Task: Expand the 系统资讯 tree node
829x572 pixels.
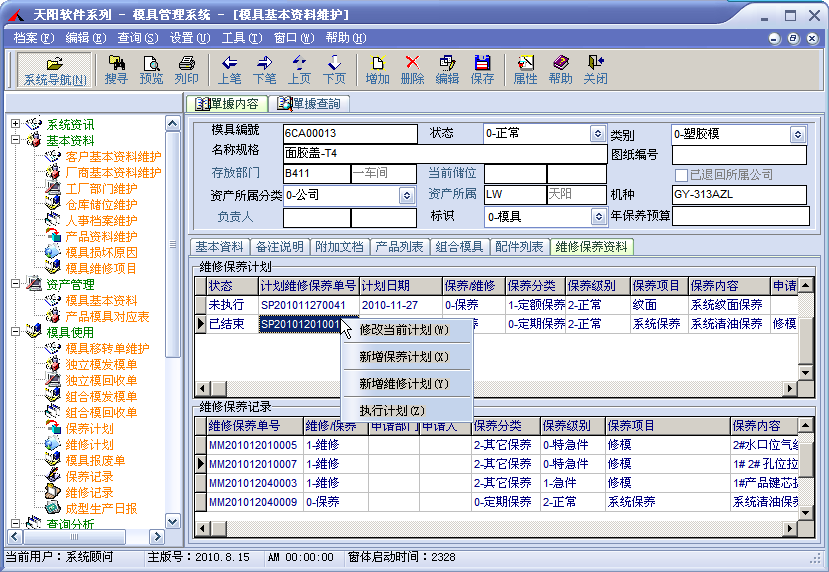Action: point(16,124)
